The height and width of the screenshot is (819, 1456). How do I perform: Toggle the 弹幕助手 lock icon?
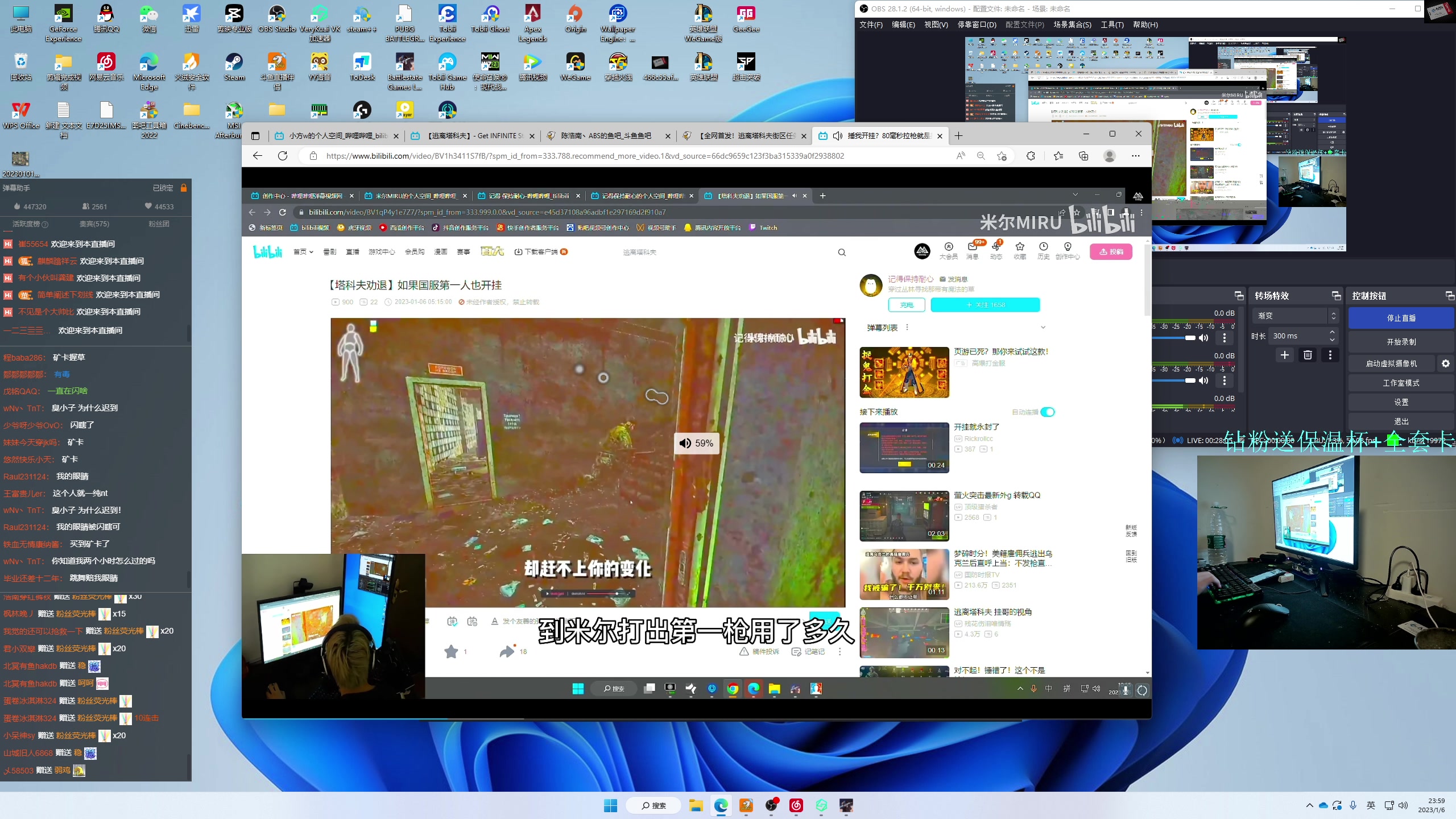(184, 188)
